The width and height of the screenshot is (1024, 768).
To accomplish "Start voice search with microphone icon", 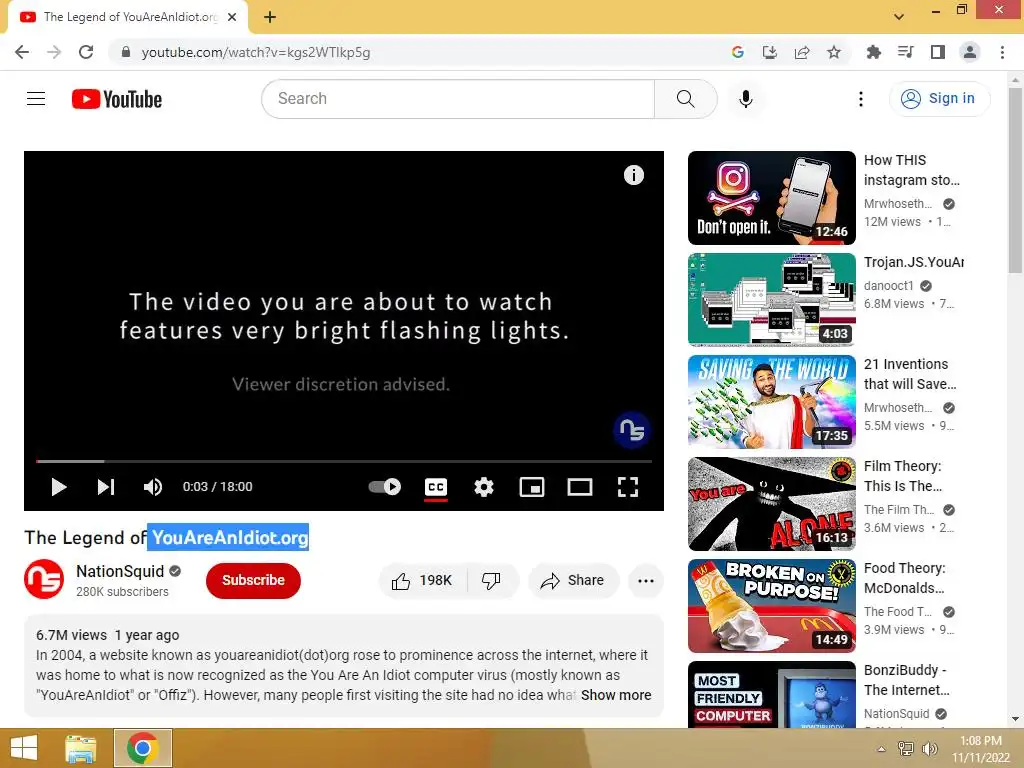I will click(746, 99).
